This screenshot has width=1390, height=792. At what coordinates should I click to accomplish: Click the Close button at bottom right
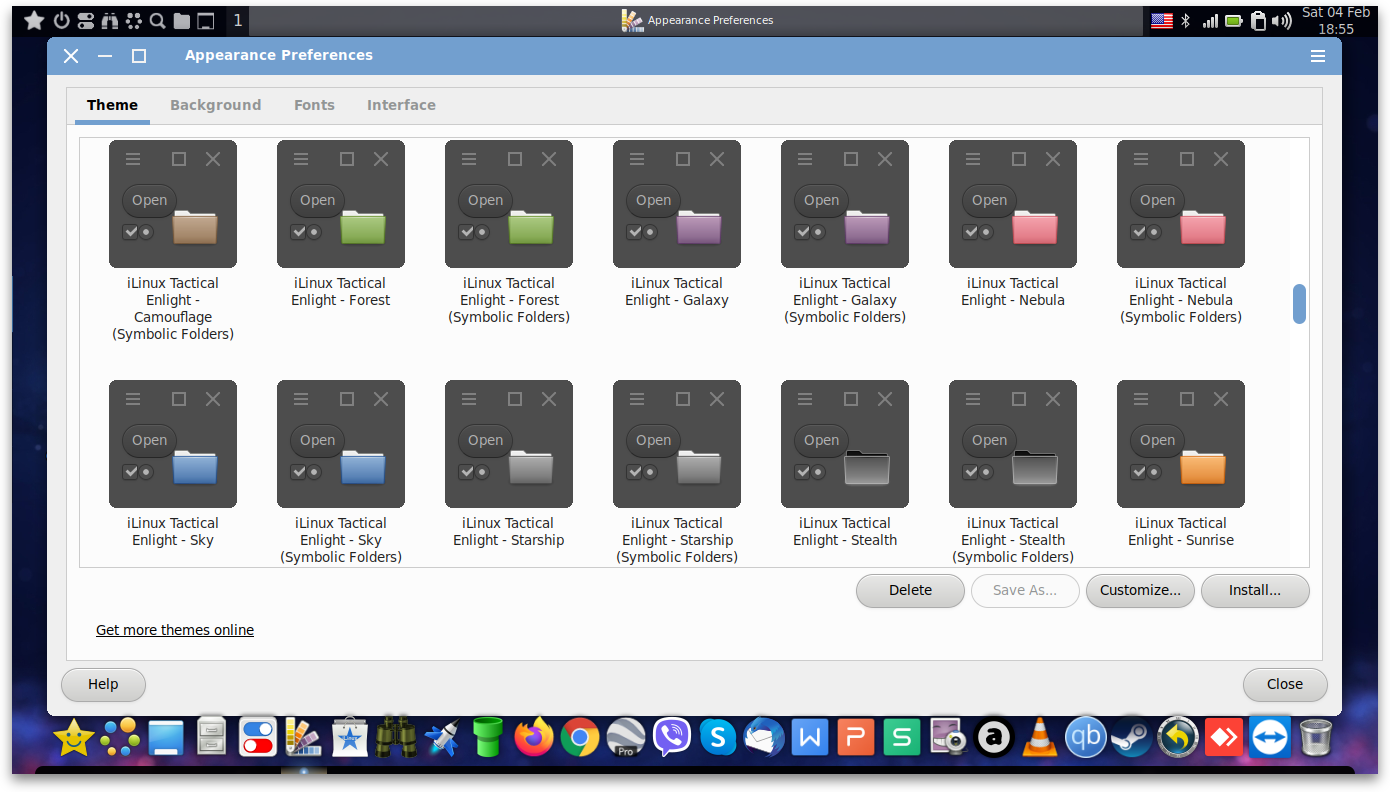(x=1285, y=685)
